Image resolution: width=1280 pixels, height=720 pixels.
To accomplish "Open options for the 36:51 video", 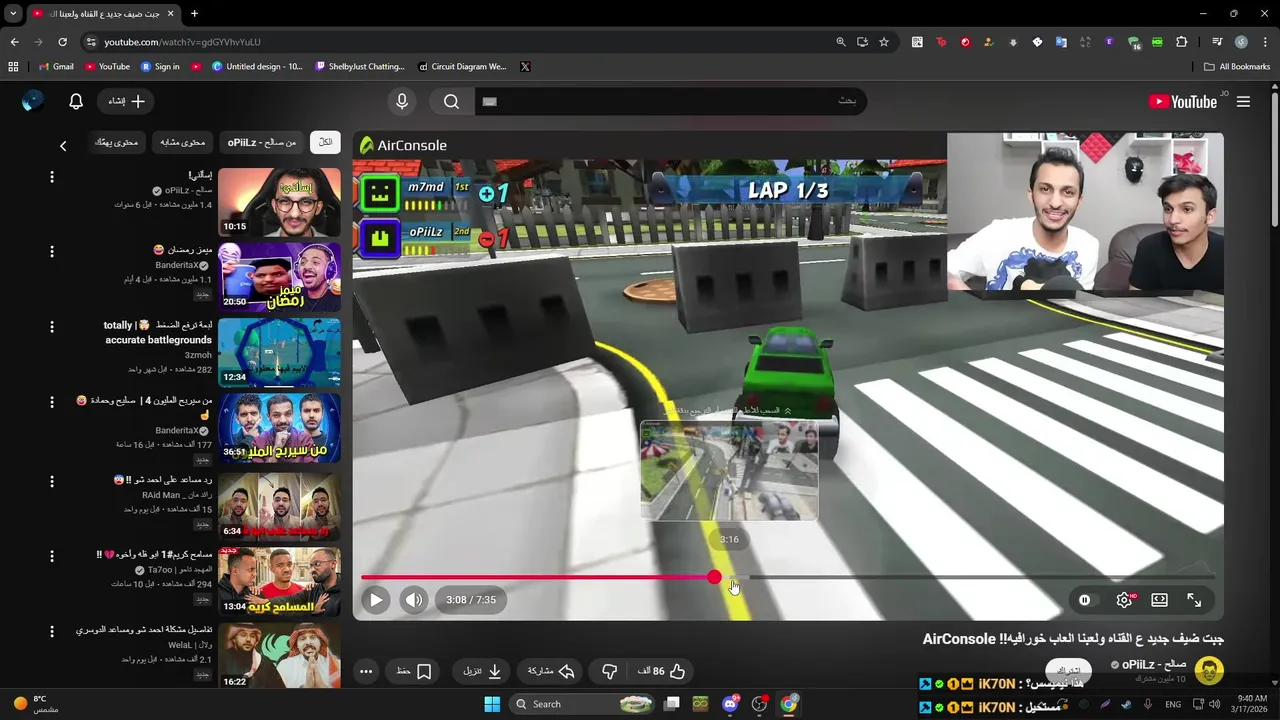I will coord(52,402).
